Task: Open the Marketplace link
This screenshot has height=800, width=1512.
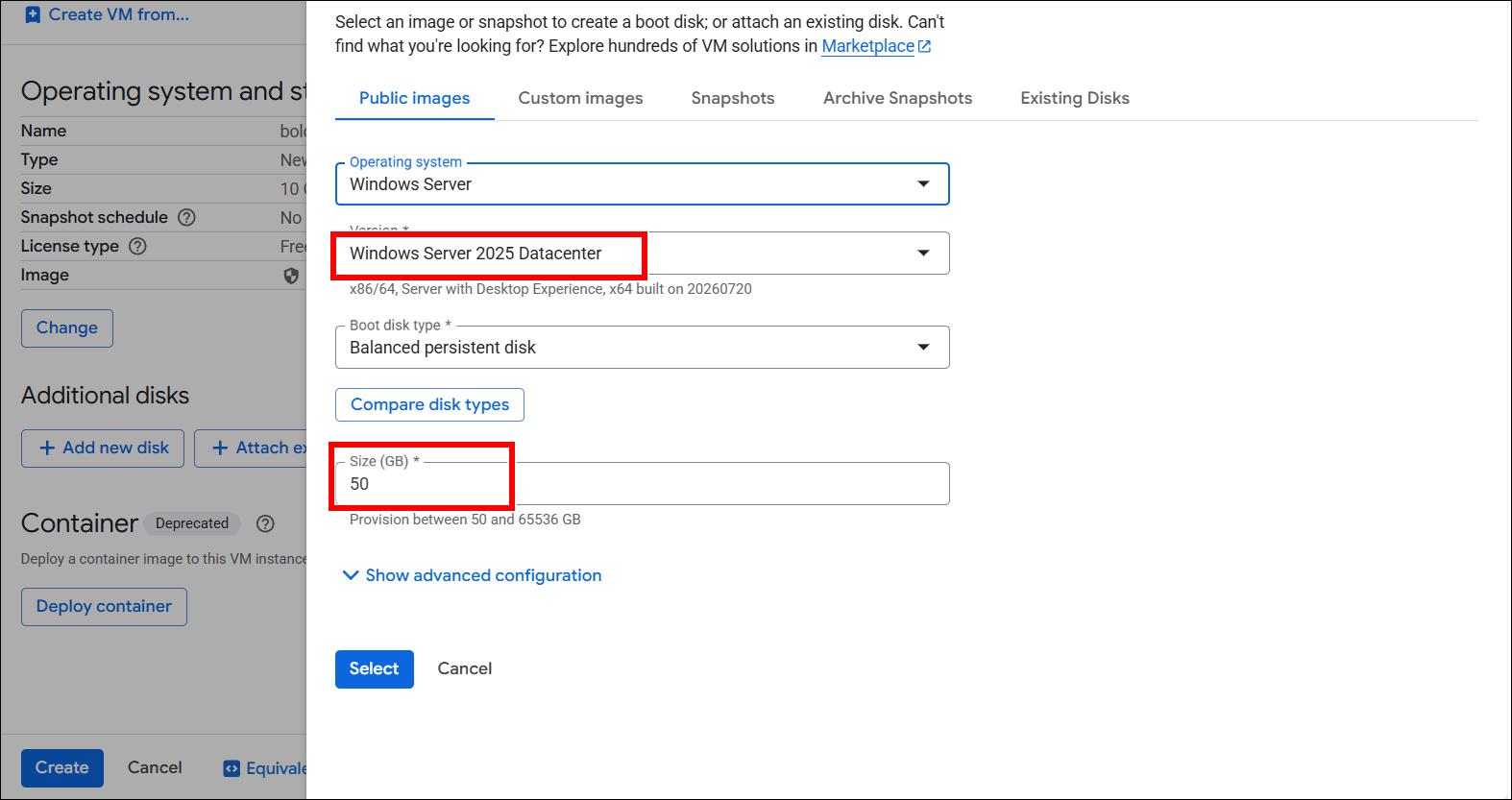Action: pyautogui.click(x=868, y=46)
